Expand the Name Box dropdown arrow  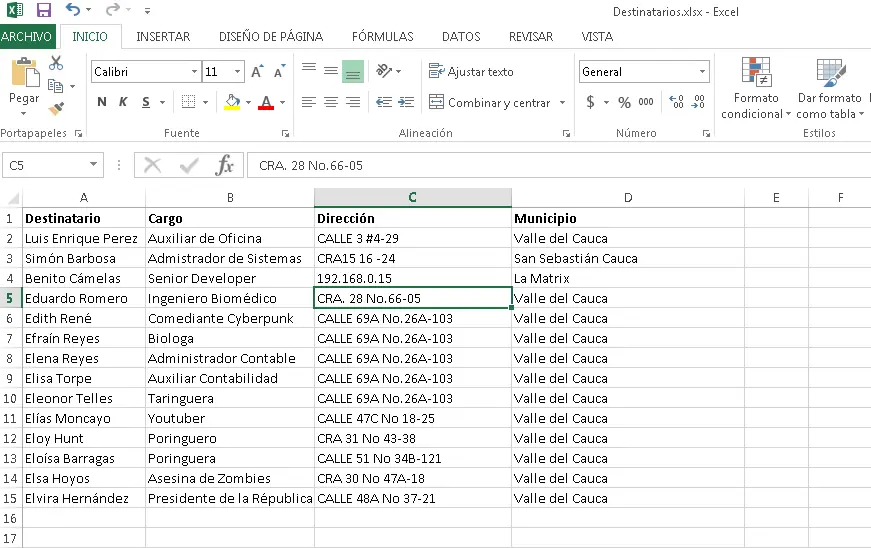(x=93, y=164)
